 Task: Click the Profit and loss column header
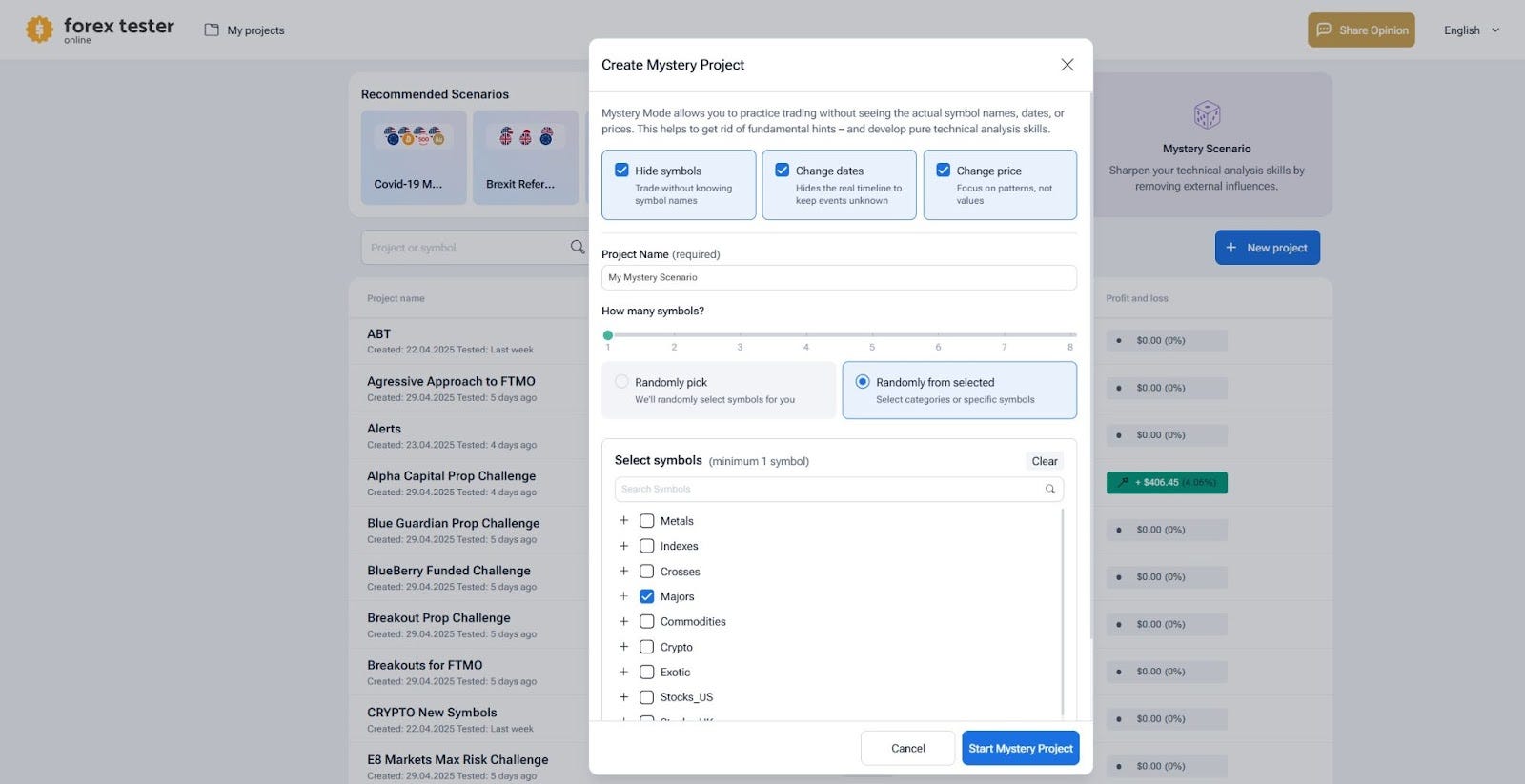click(x=1136, y=298)
